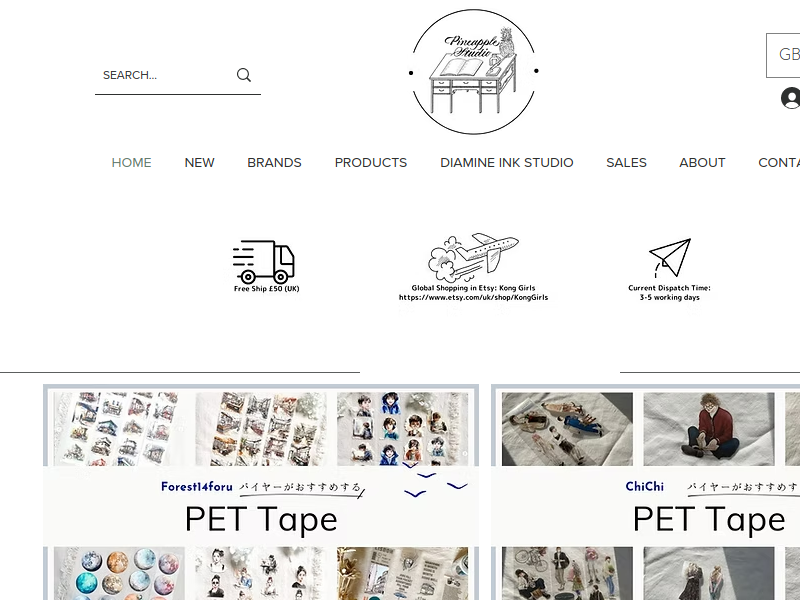Image resolution: width=800 pixels, height=600 pixels.
Task: Open the Pineapple Studio logo
Action: pos(473,71)
